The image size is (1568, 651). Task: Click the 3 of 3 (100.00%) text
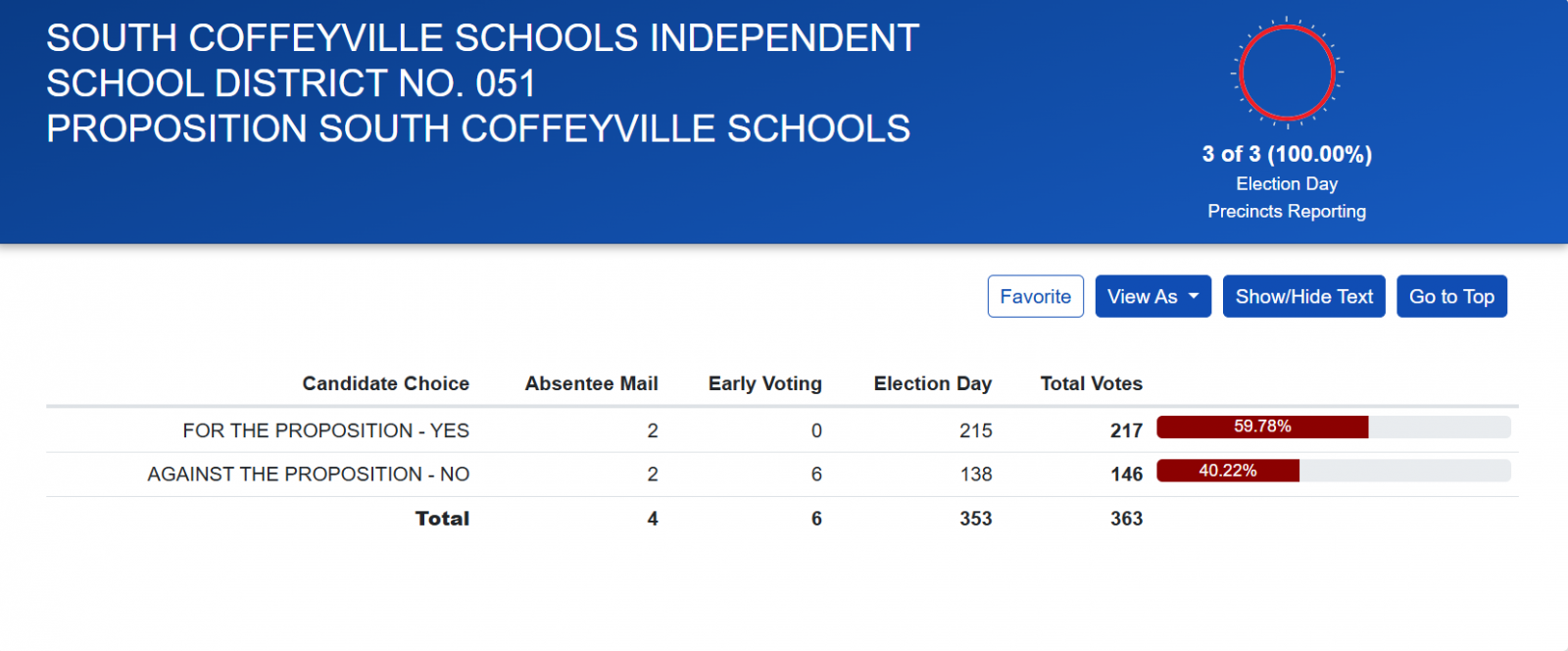coord(1287,154)
